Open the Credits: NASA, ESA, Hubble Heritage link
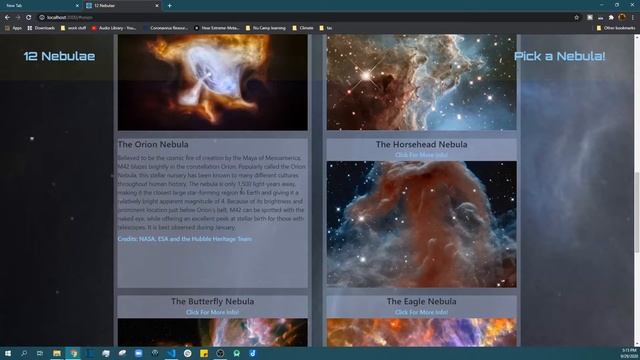 click(x=185, y=239)
